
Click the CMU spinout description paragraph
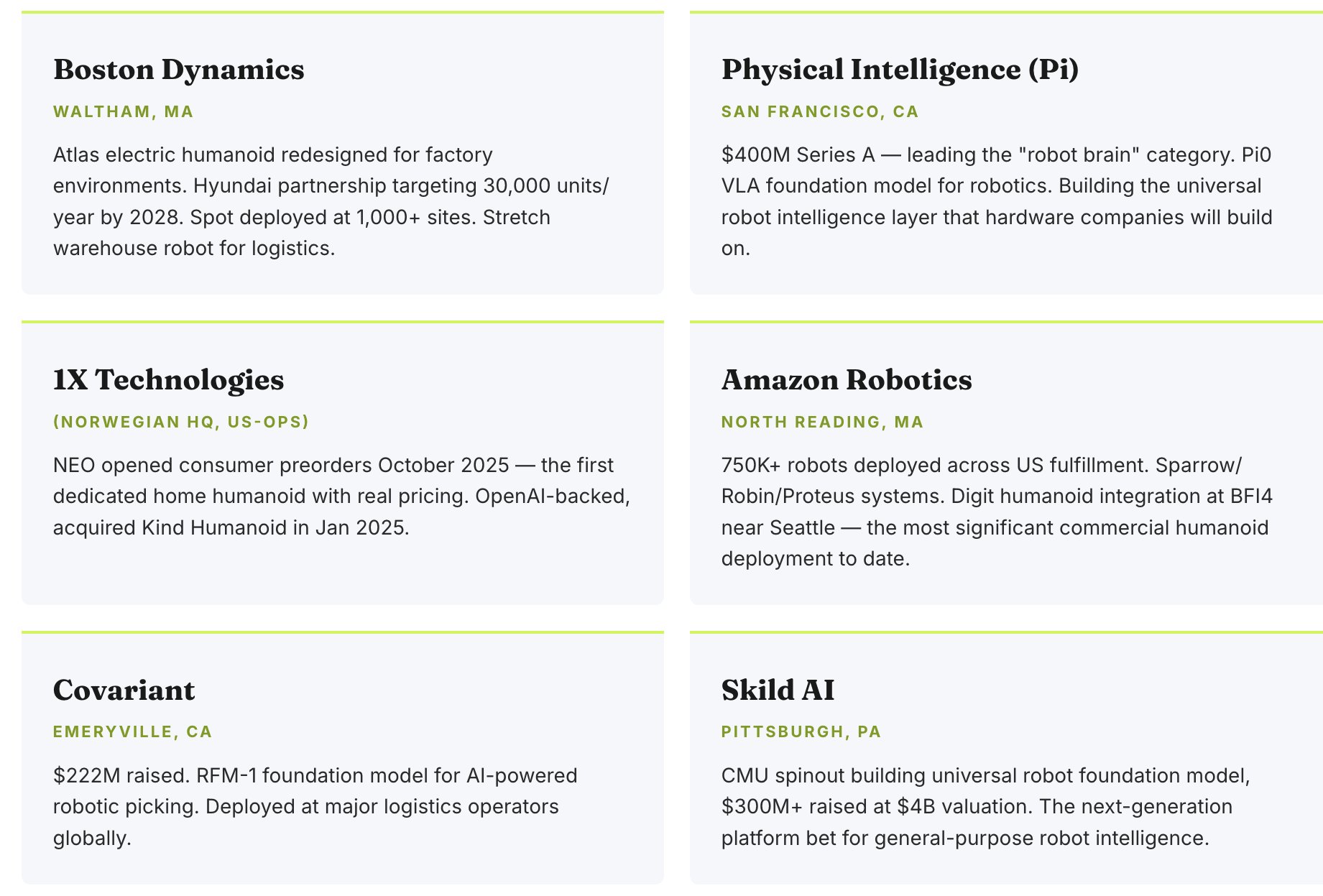[x=986, y=807]
